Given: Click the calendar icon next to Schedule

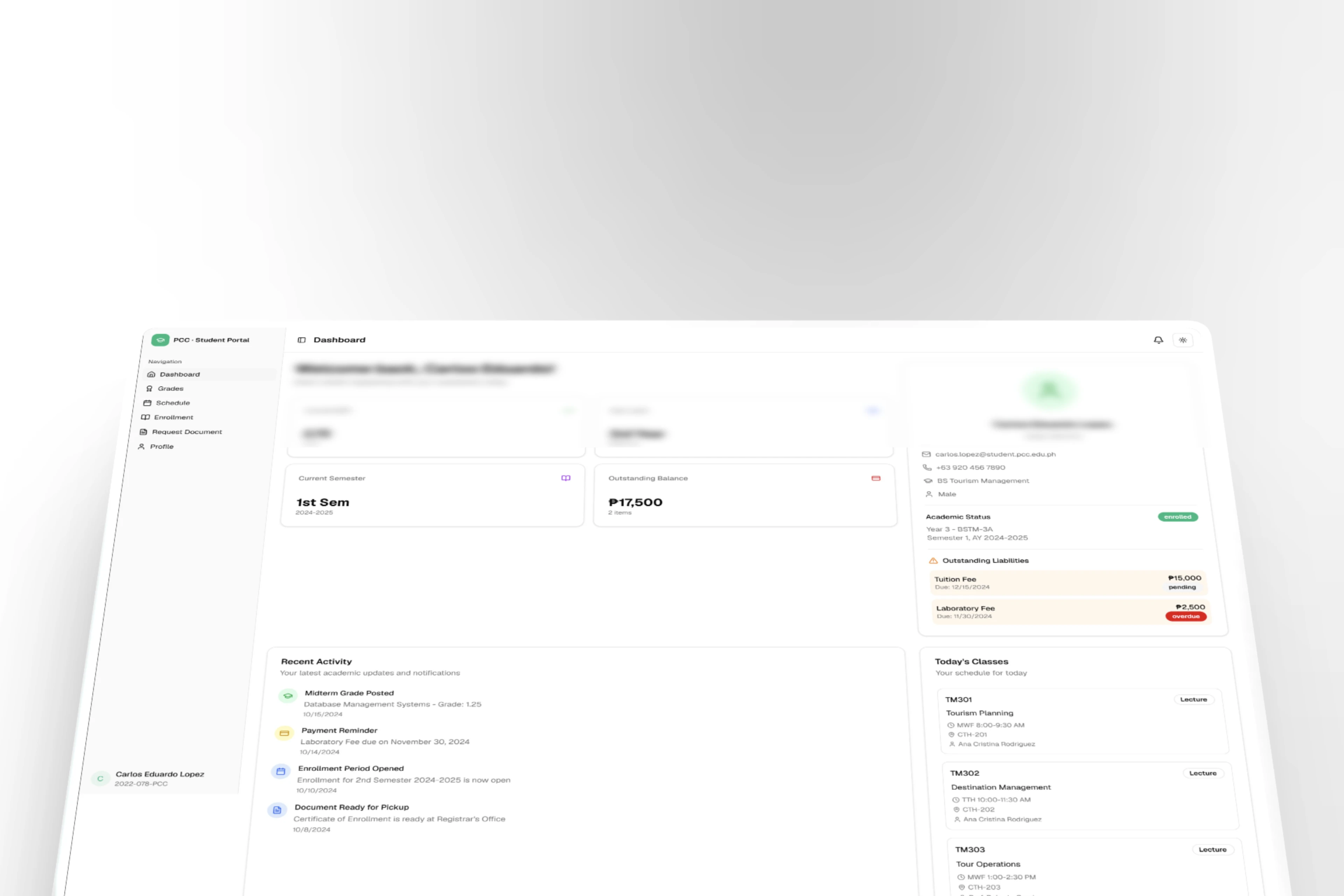Looking at the screenshot, I should (x=147, y=403).
